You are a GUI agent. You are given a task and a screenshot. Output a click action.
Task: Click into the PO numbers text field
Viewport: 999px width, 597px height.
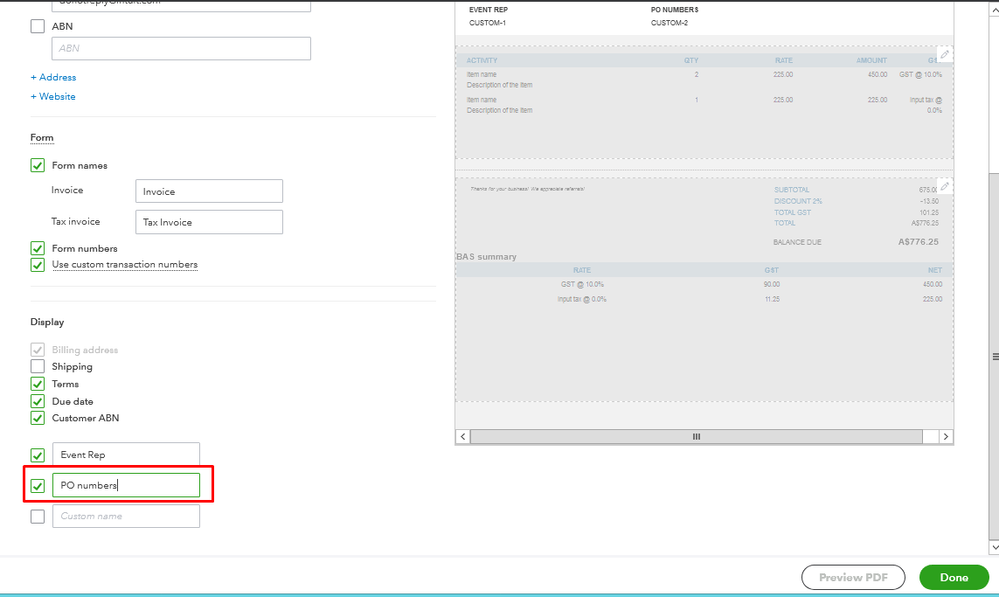pos(126,486)
